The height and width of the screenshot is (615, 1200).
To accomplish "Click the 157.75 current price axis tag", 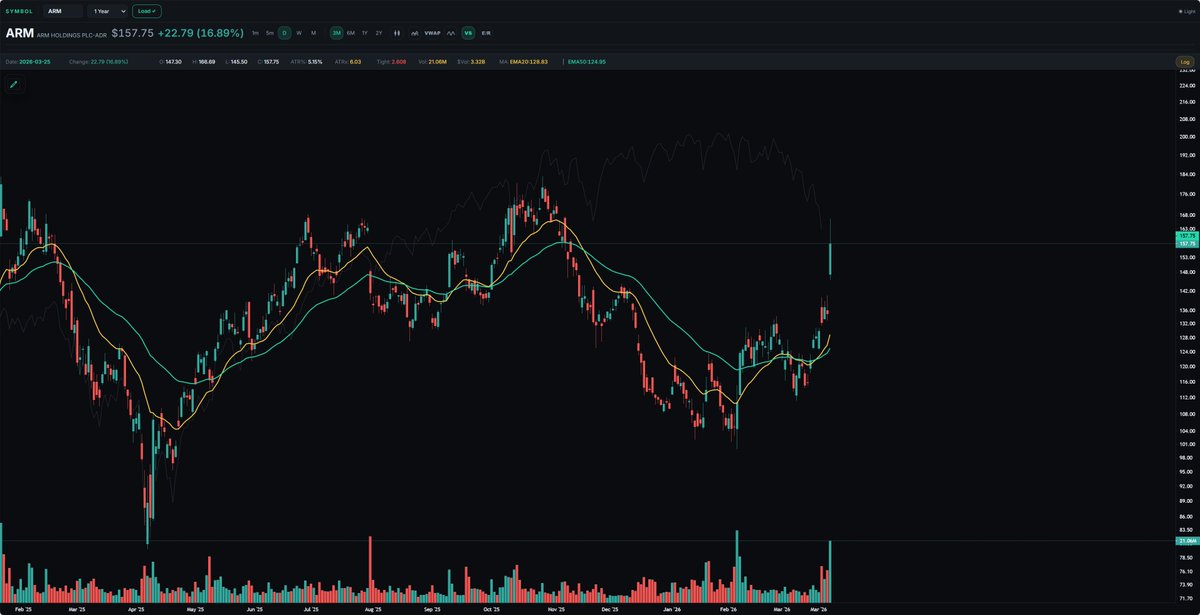I will coord(1188,244).
